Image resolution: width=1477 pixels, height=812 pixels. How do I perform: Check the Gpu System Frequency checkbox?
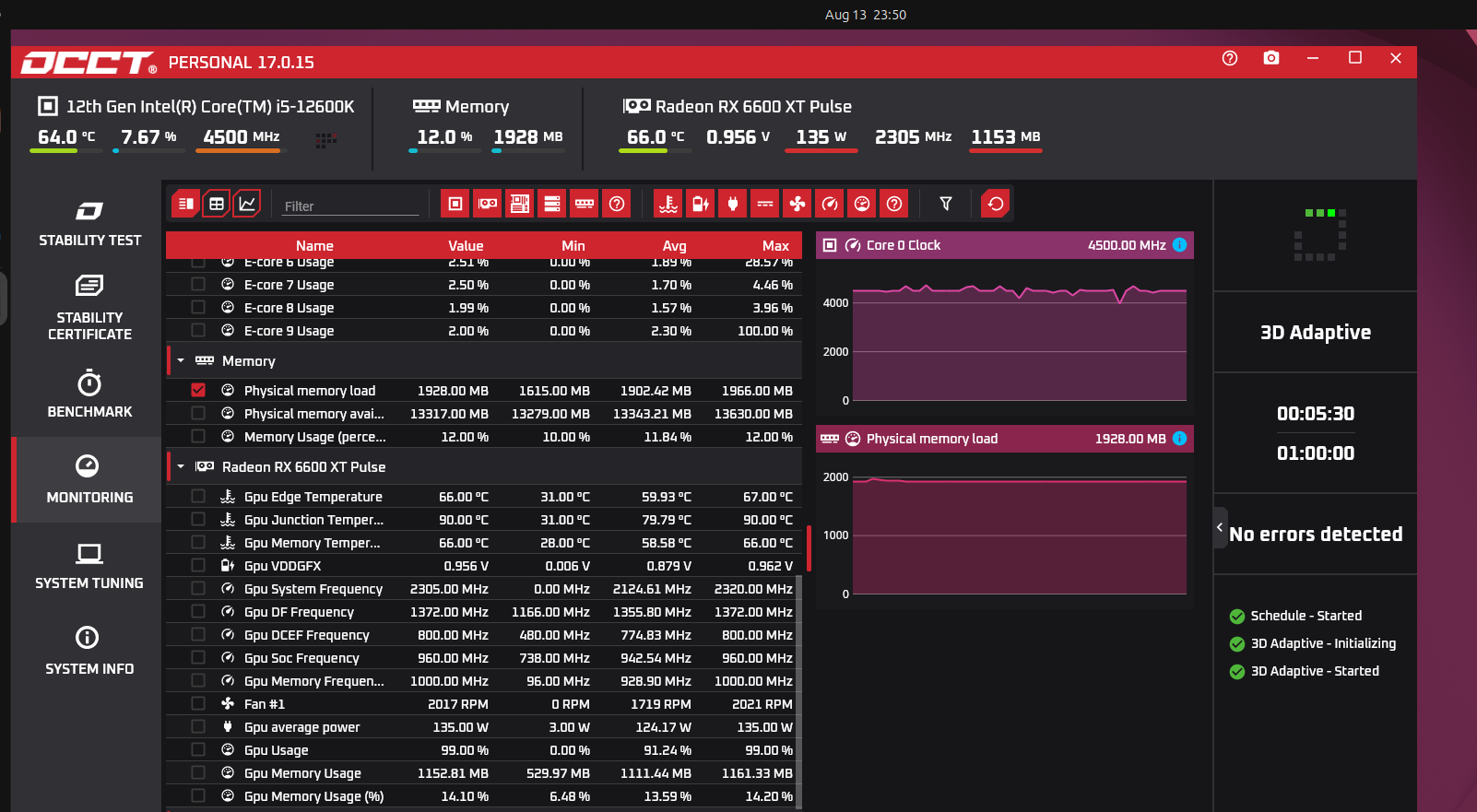pyautogui.click(x=198, y=588)
